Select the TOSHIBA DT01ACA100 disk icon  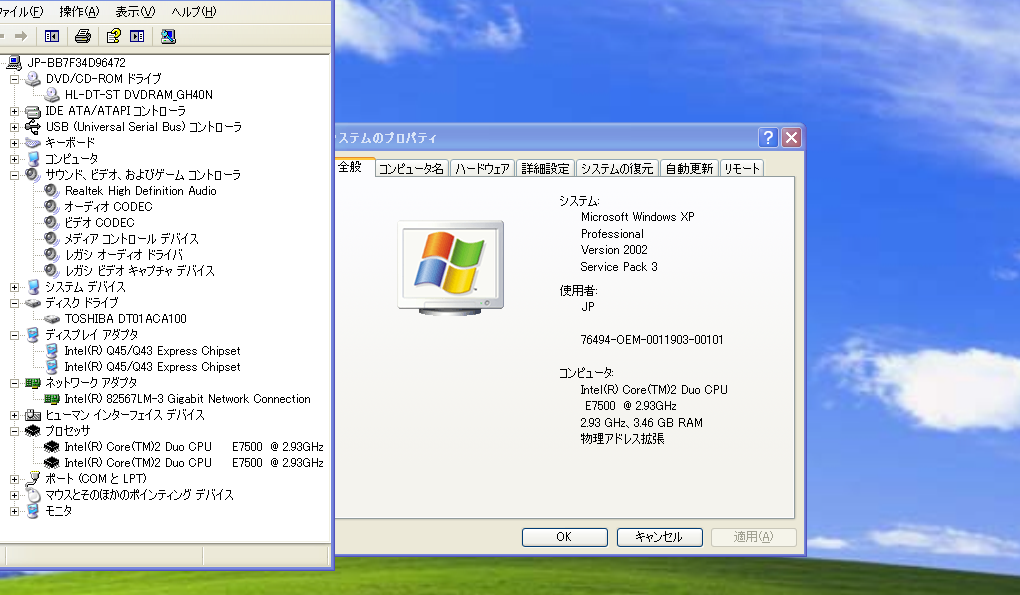tap(52, 319)
